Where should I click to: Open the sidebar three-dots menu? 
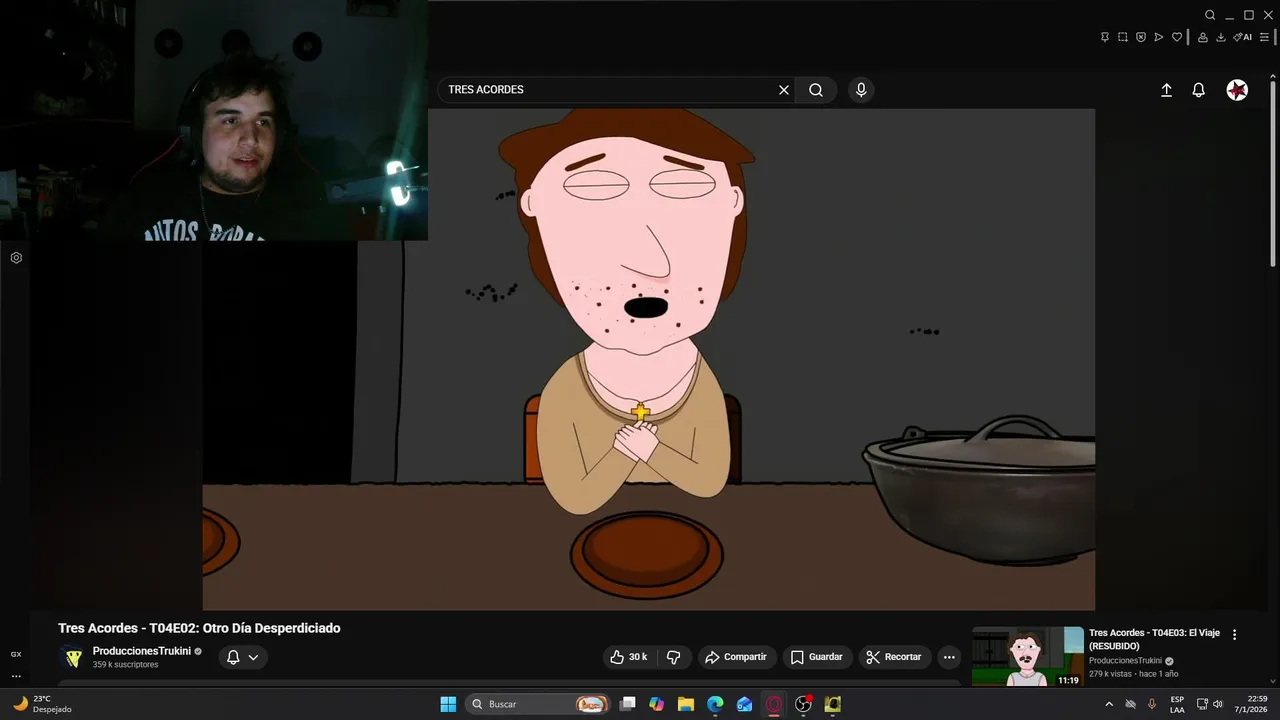[16, 676]
